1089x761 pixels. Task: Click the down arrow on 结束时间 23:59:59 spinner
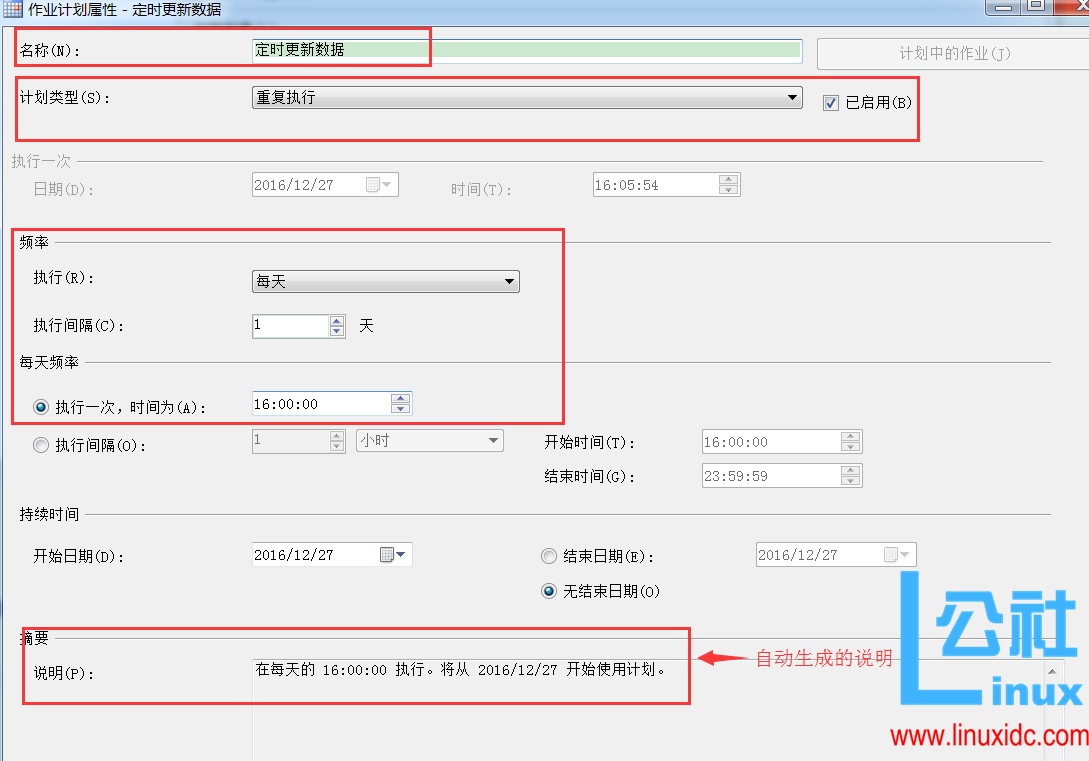pos(852,480)
